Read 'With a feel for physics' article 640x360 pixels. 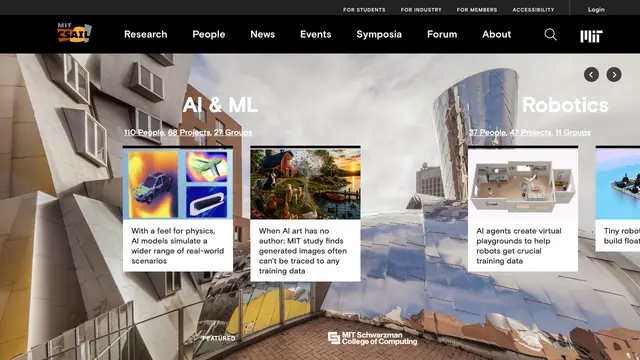pos(178,246)
